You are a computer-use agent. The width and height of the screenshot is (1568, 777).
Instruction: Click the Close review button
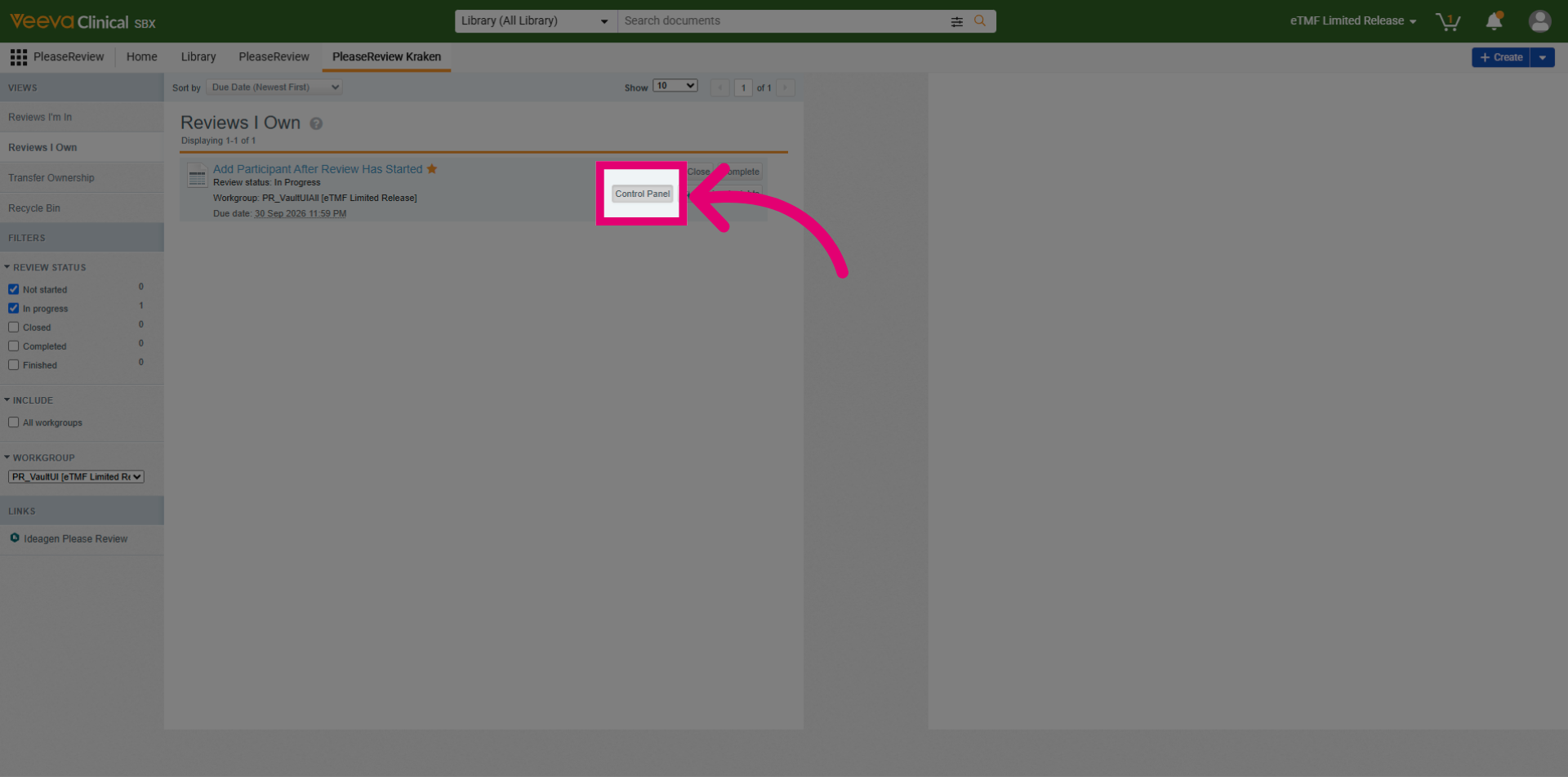[698, 172]
